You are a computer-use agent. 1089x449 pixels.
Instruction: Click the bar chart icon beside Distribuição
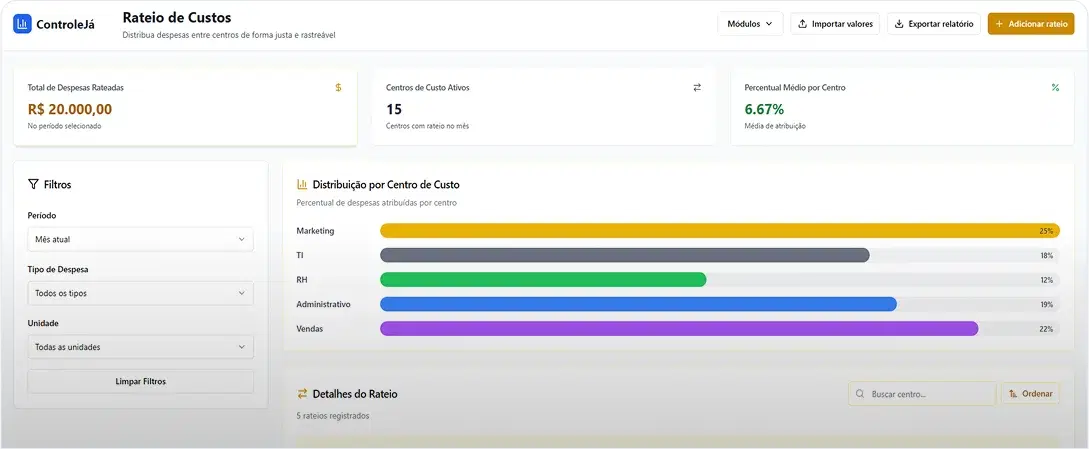coord(302,185)
